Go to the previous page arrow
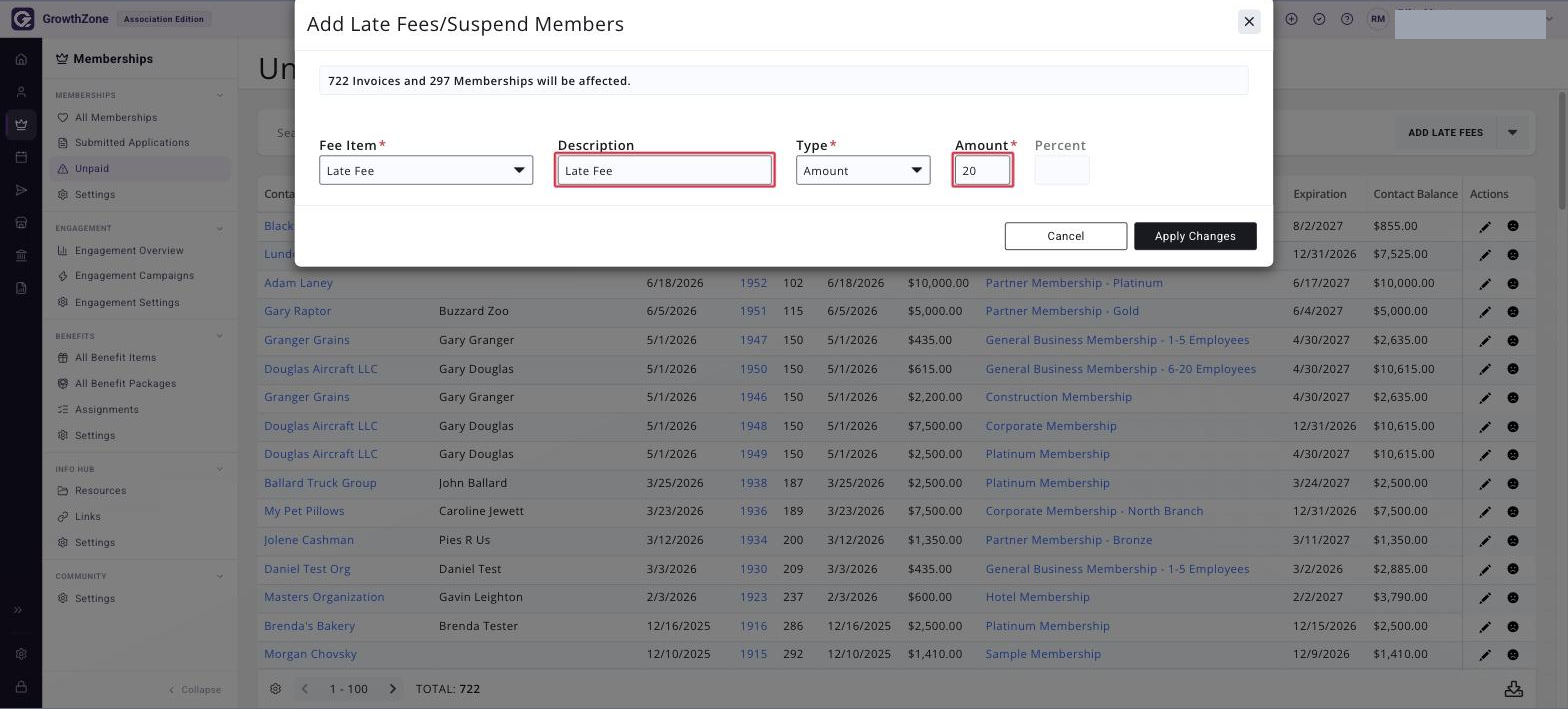1568x709 pixels. click(305, 689)
